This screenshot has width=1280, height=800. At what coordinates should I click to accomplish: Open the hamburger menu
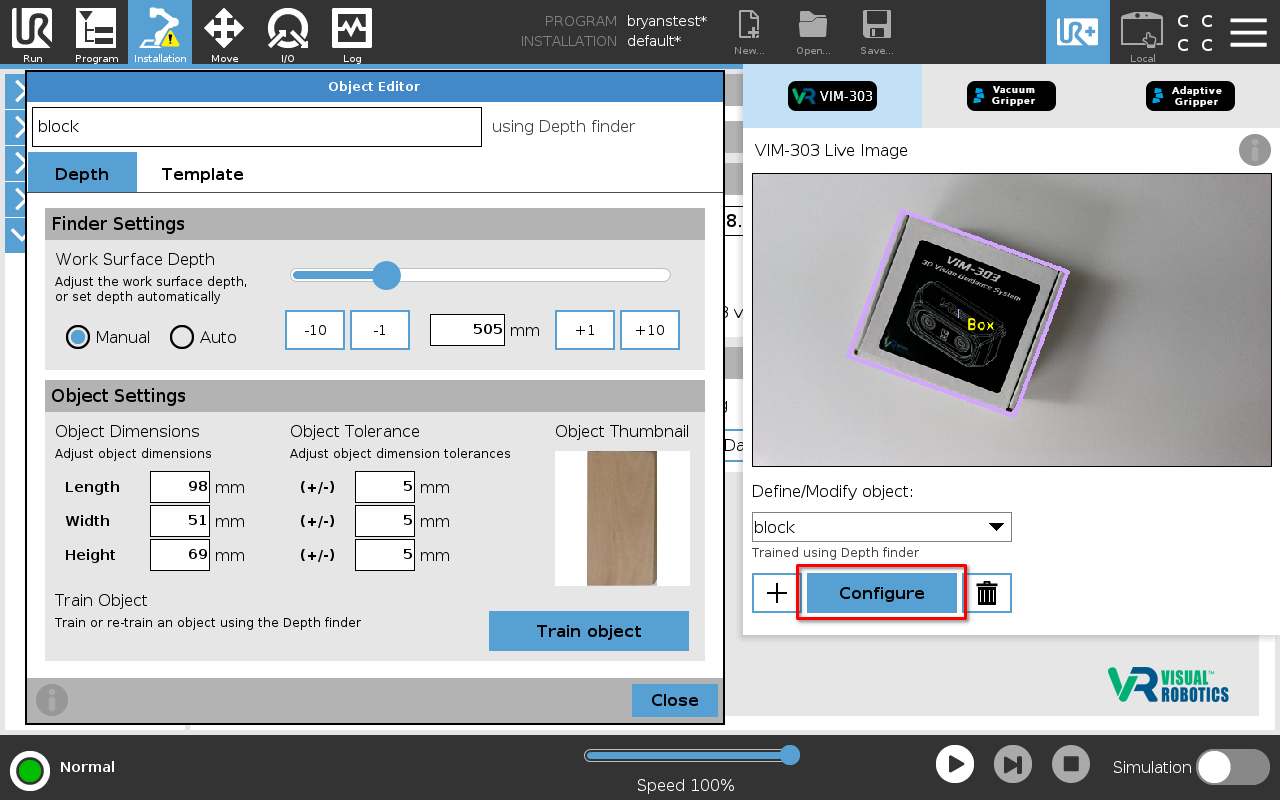point(1248,32)
